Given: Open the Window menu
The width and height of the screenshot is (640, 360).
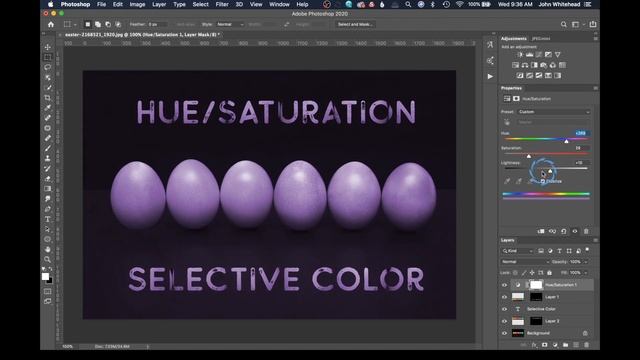Looking at the screenshot, I should coord(279,4).
